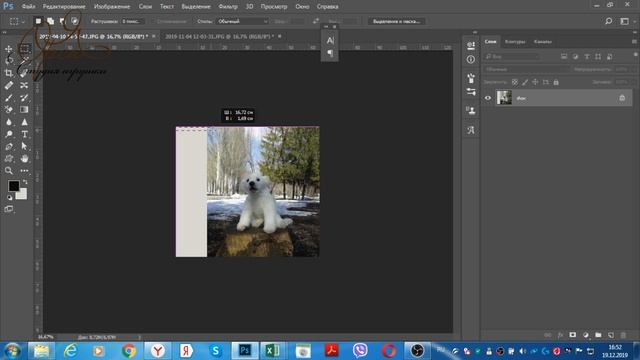The width and height of the screenshot is (640, 360).
Task: Select the Sharpen triangle tool
Action: (x=24, y=122)
